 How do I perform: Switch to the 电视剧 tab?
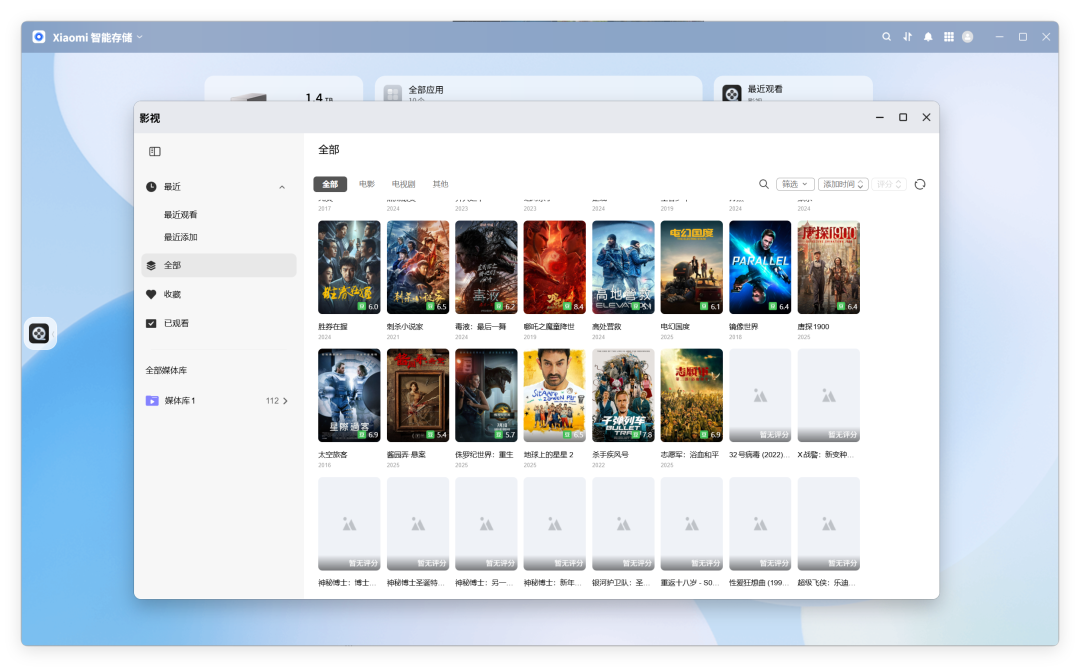pos(403,184)
